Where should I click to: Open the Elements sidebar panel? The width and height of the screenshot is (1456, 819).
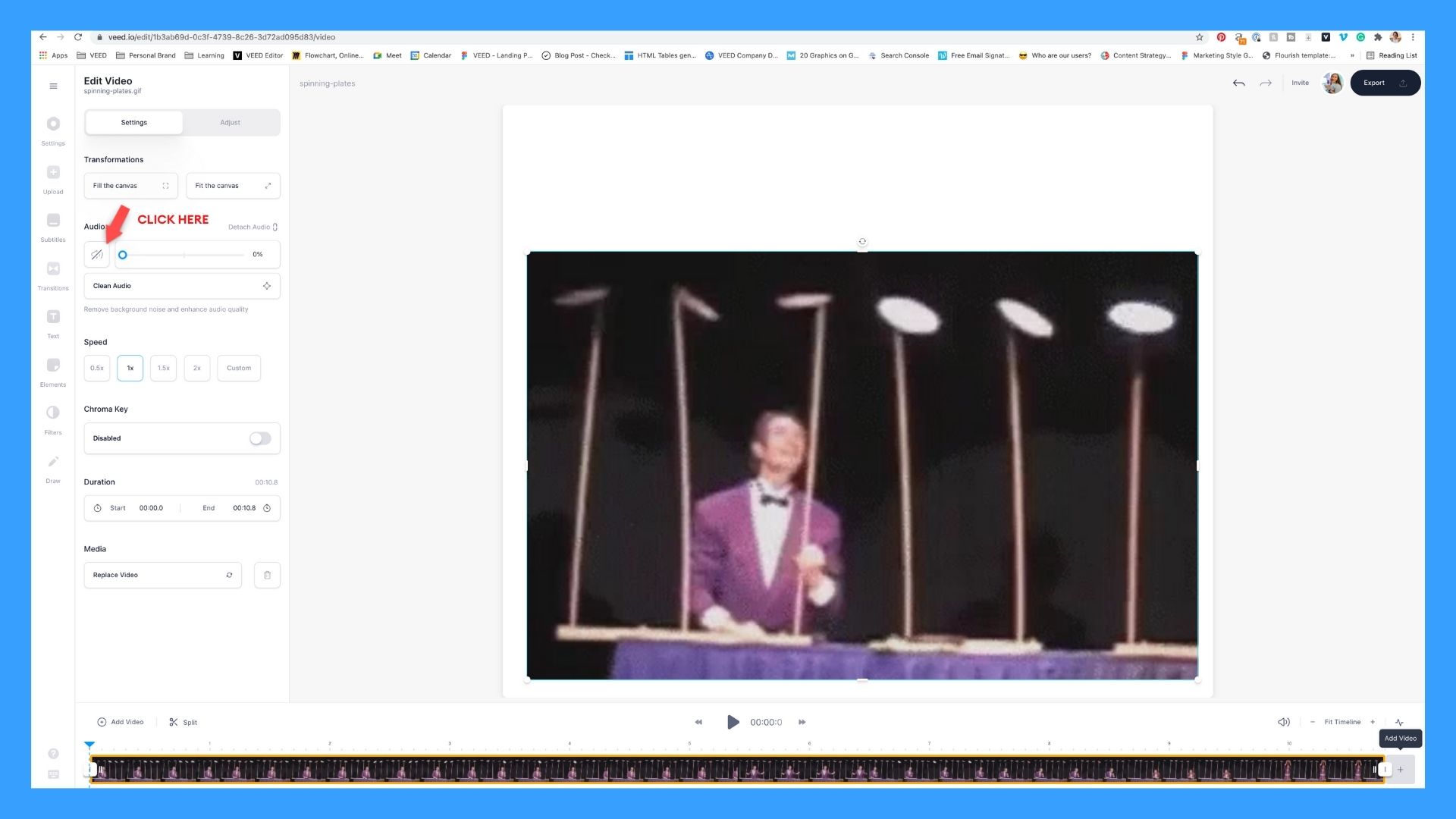[53, 366]
